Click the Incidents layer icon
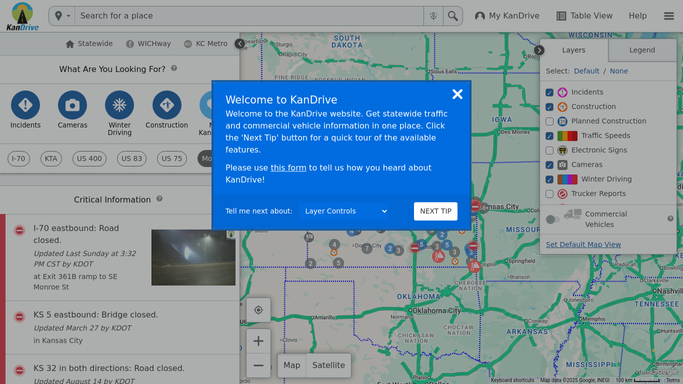Image resolution: width=683 pixels, height=384 pixels. pos(562,92)
